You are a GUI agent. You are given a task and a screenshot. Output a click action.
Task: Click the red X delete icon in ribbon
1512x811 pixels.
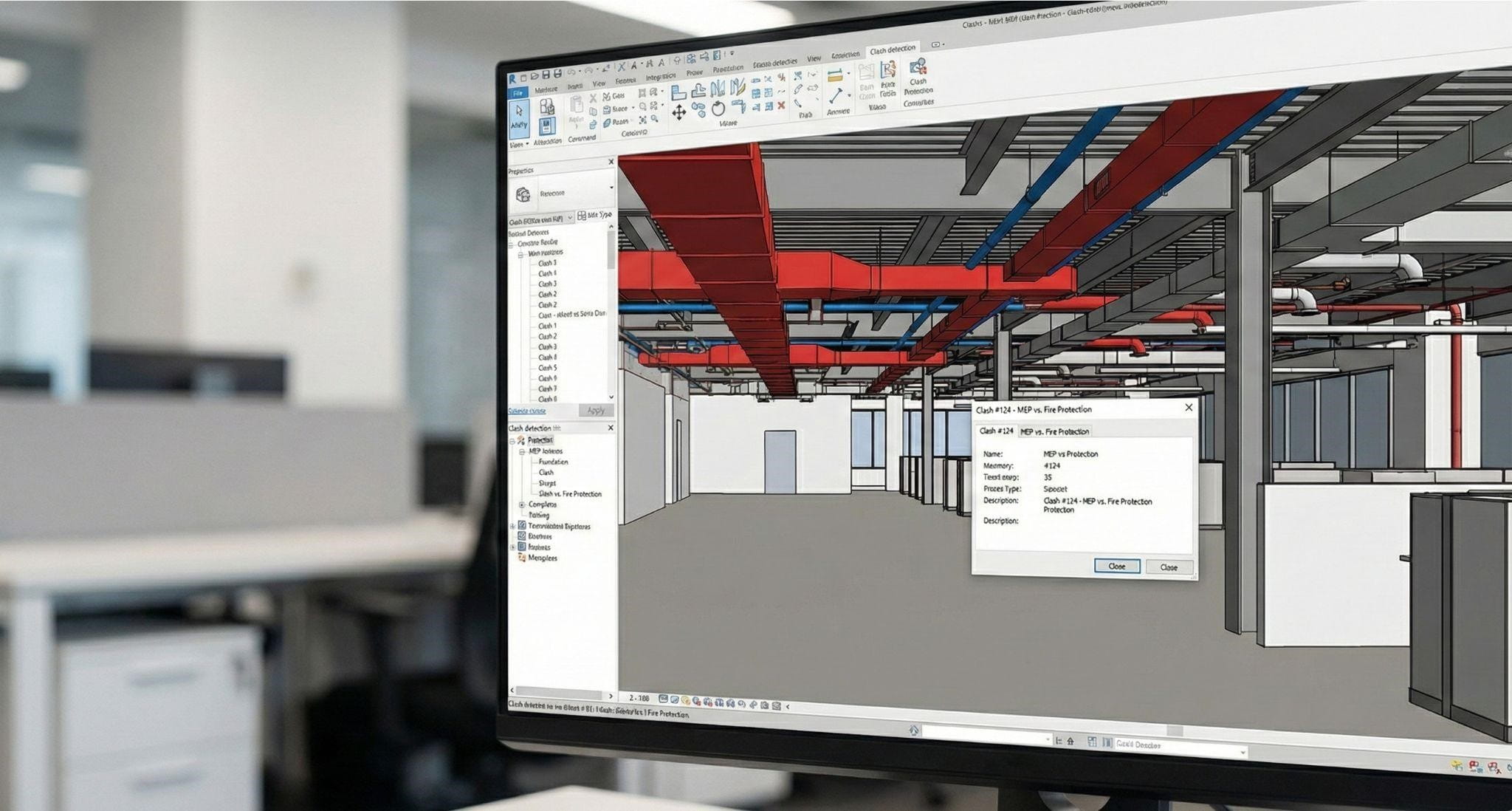click(780, 106)
